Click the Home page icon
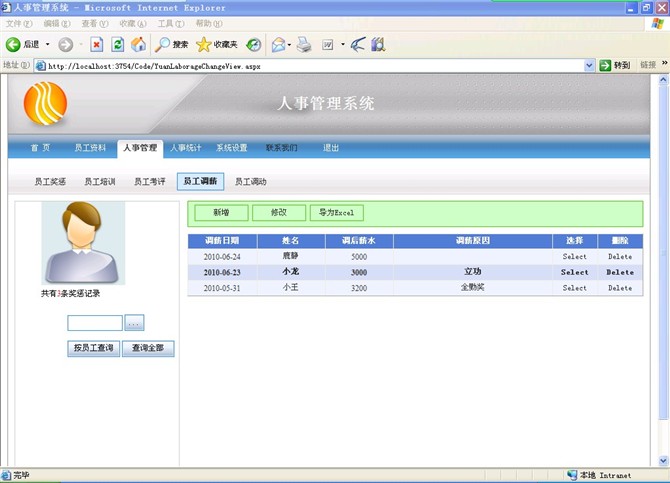Viewport: 670px width, 483px height. coord(138,44)
